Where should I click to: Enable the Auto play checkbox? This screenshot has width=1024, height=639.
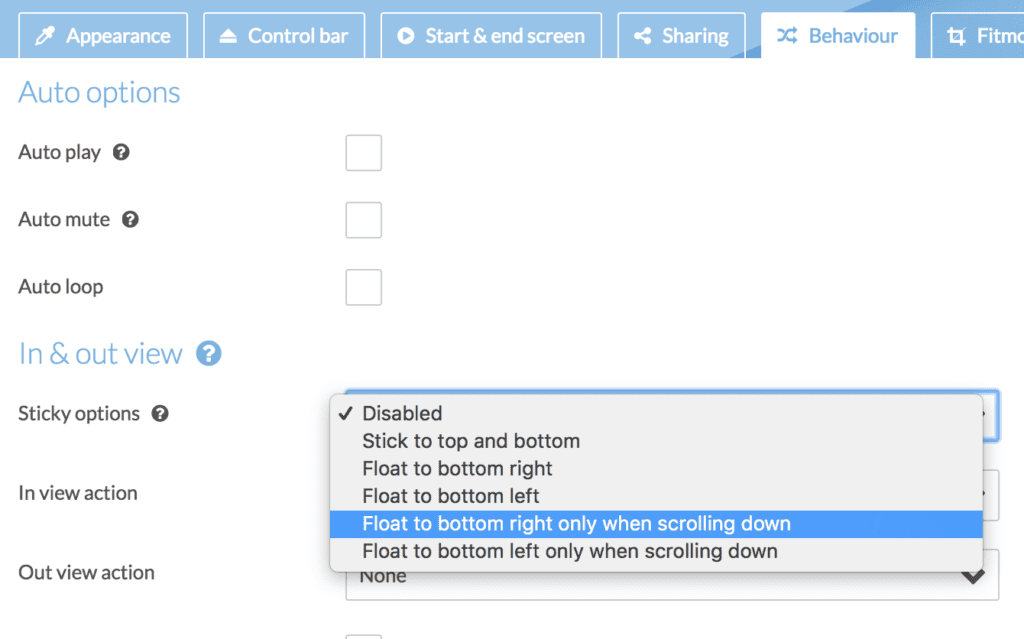tap(363, 153)
